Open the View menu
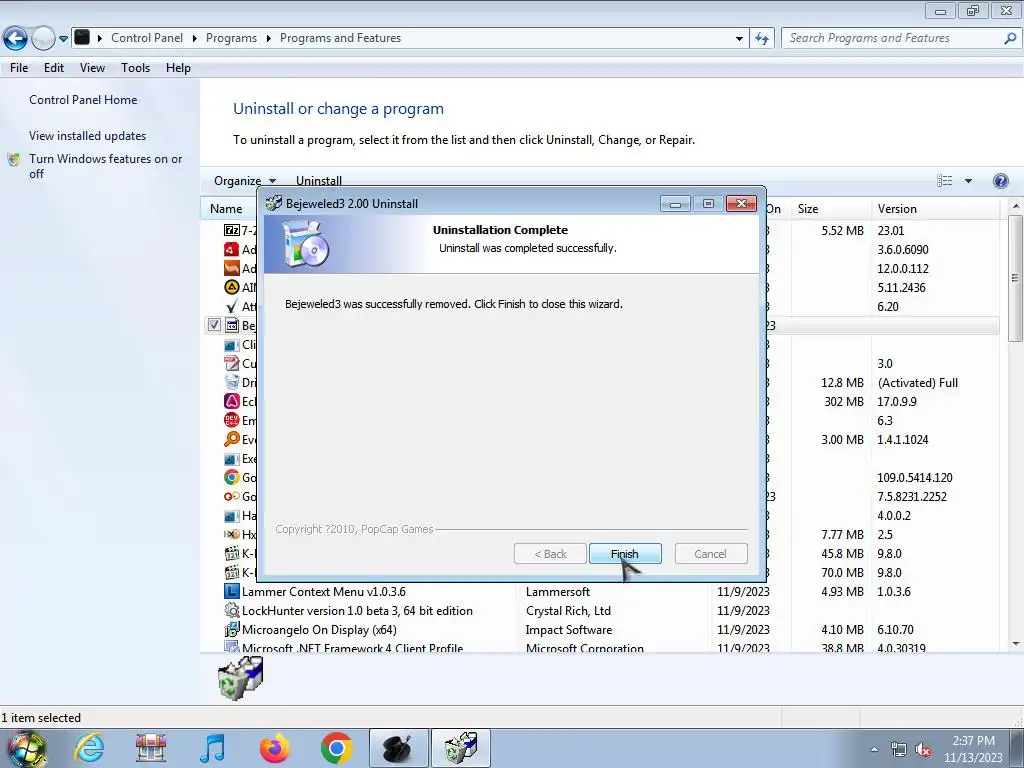The width and height of the screenshot is (1024, 768). tap(92, 68)
